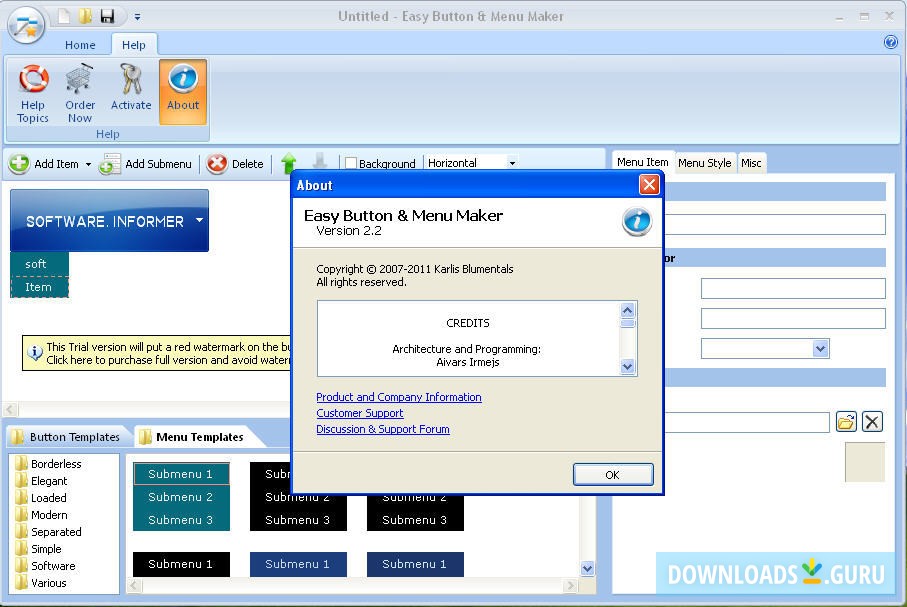Open Customer Support link

coord(360,413)
